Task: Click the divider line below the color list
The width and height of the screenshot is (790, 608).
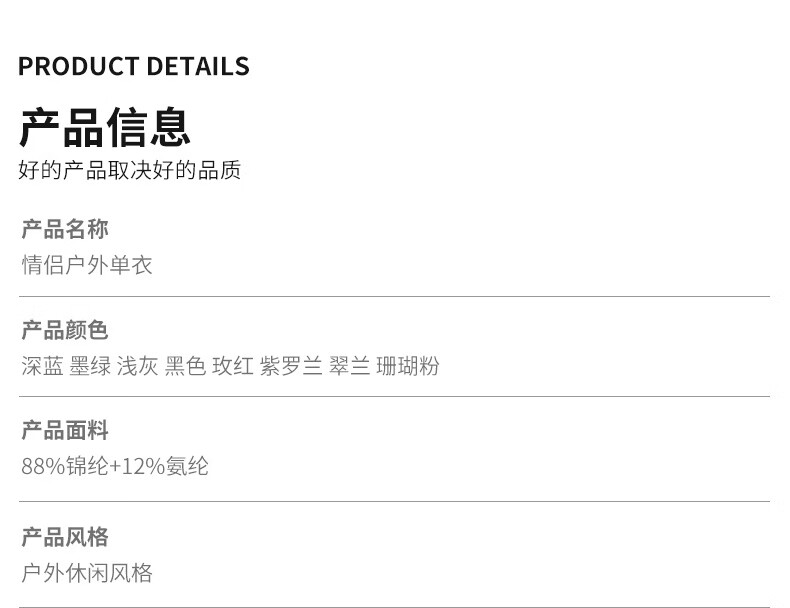Action: [x=394, y=396]
